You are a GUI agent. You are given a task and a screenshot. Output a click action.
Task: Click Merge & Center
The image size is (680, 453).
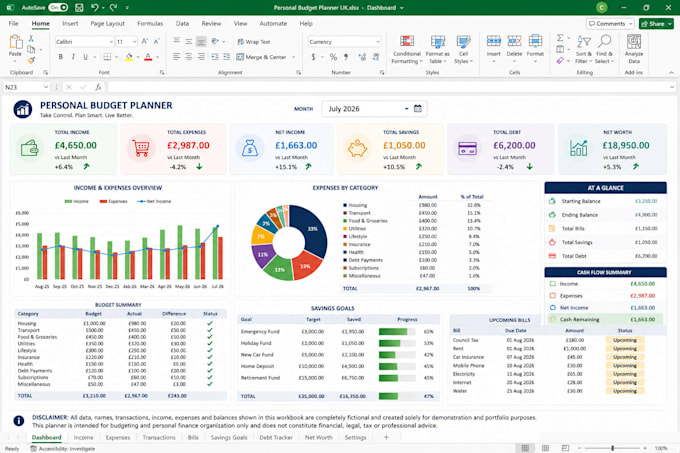[262, 57]
